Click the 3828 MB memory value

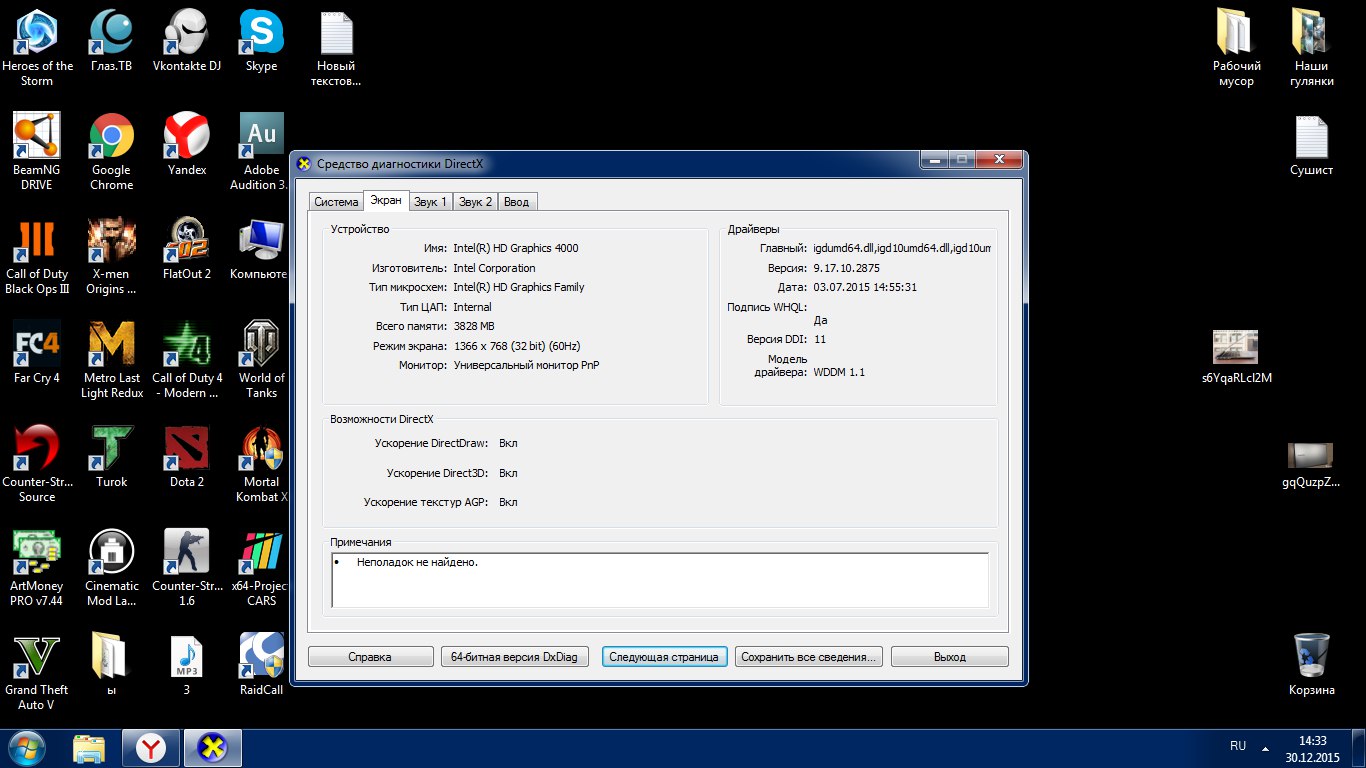473,326
